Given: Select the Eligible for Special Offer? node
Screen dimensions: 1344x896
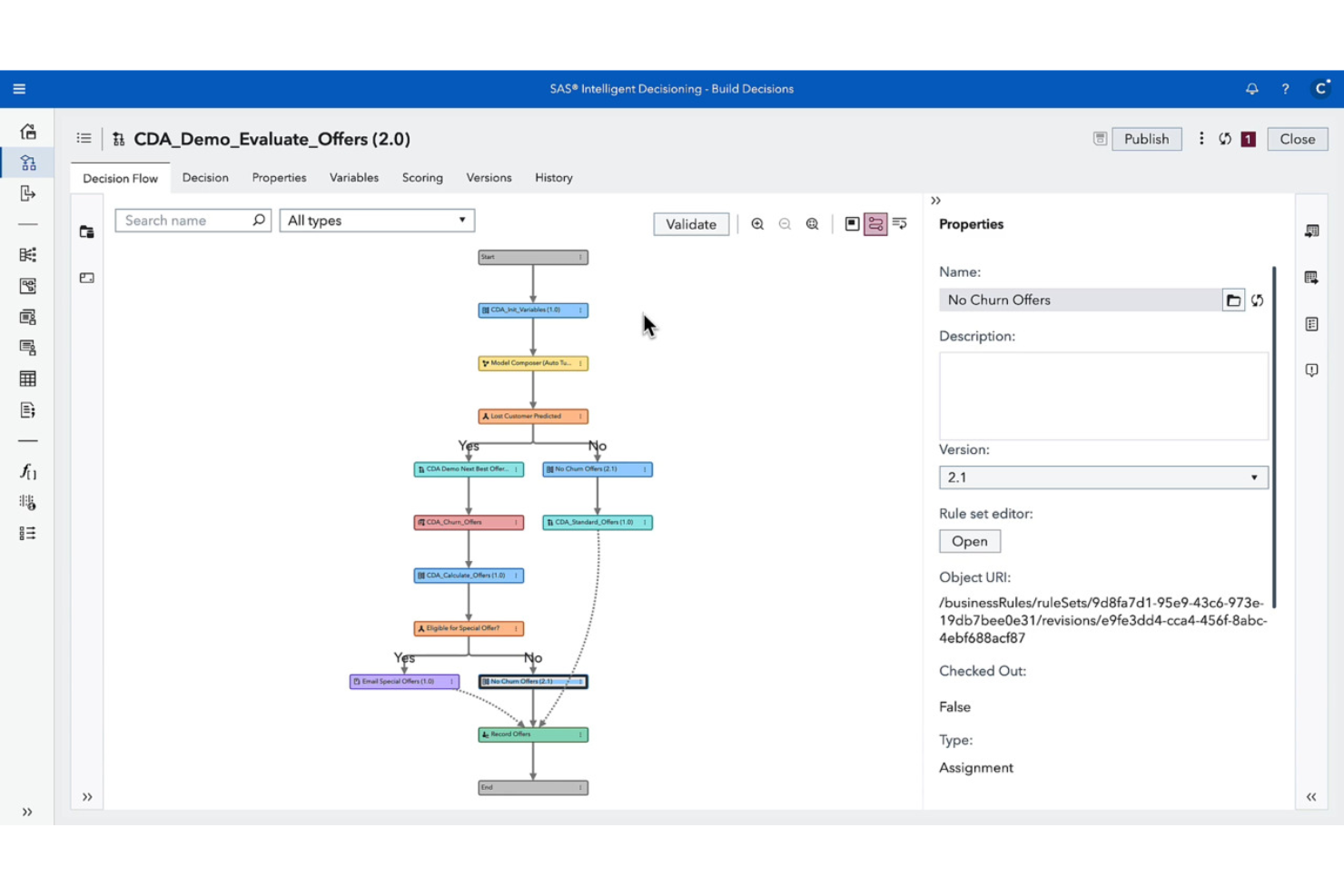Looking at the screenshot, I should point(469,628).
